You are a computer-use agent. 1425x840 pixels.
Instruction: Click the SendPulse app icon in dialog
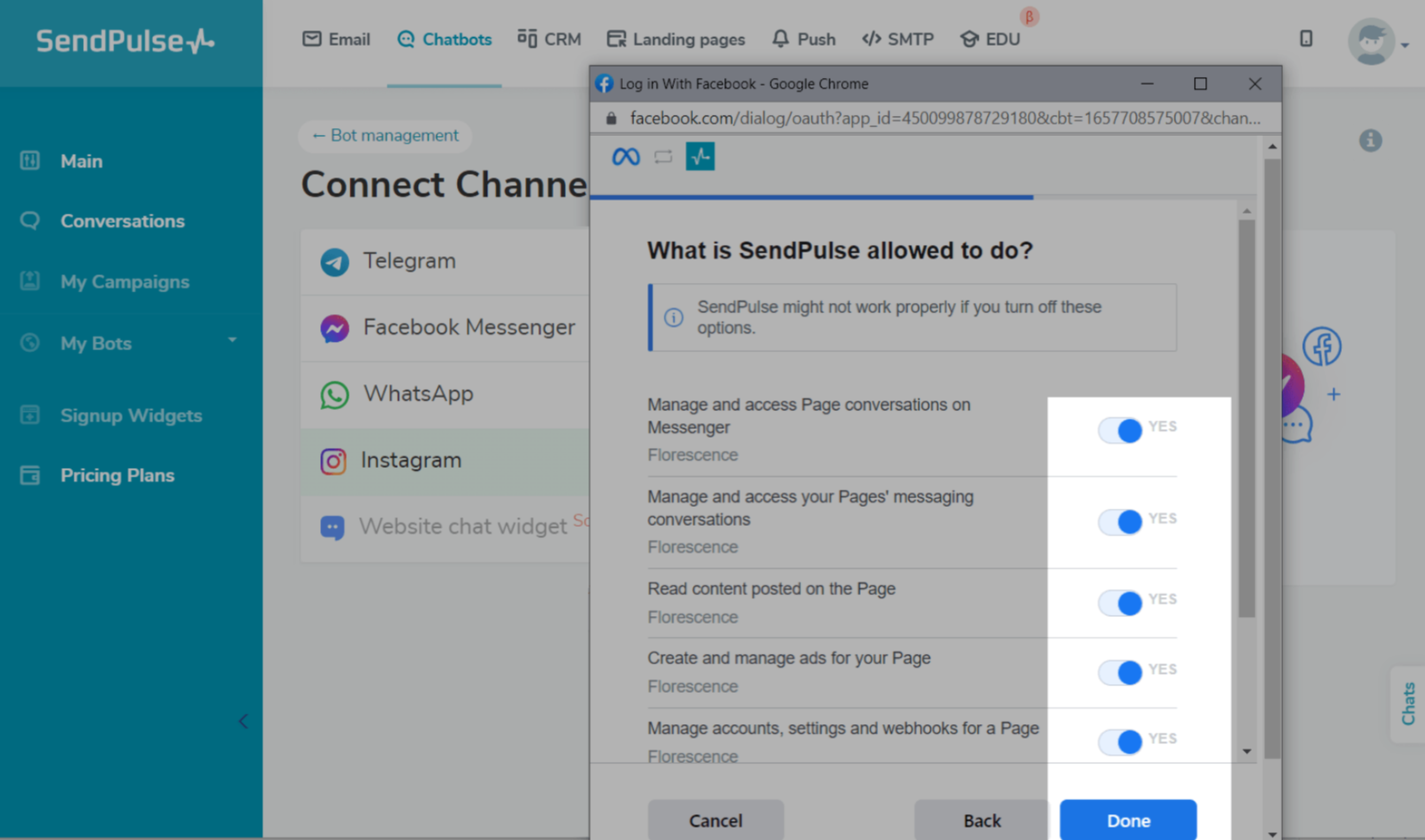700,157
